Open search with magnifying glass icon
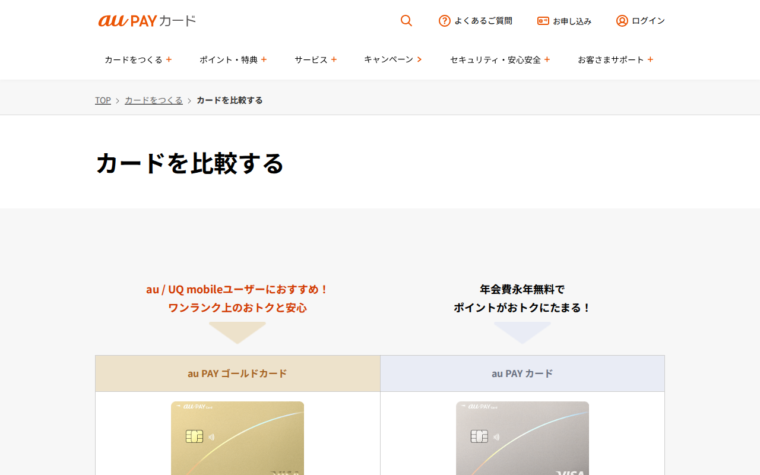This screenshot has width=760, height=475. click(406, 20)
